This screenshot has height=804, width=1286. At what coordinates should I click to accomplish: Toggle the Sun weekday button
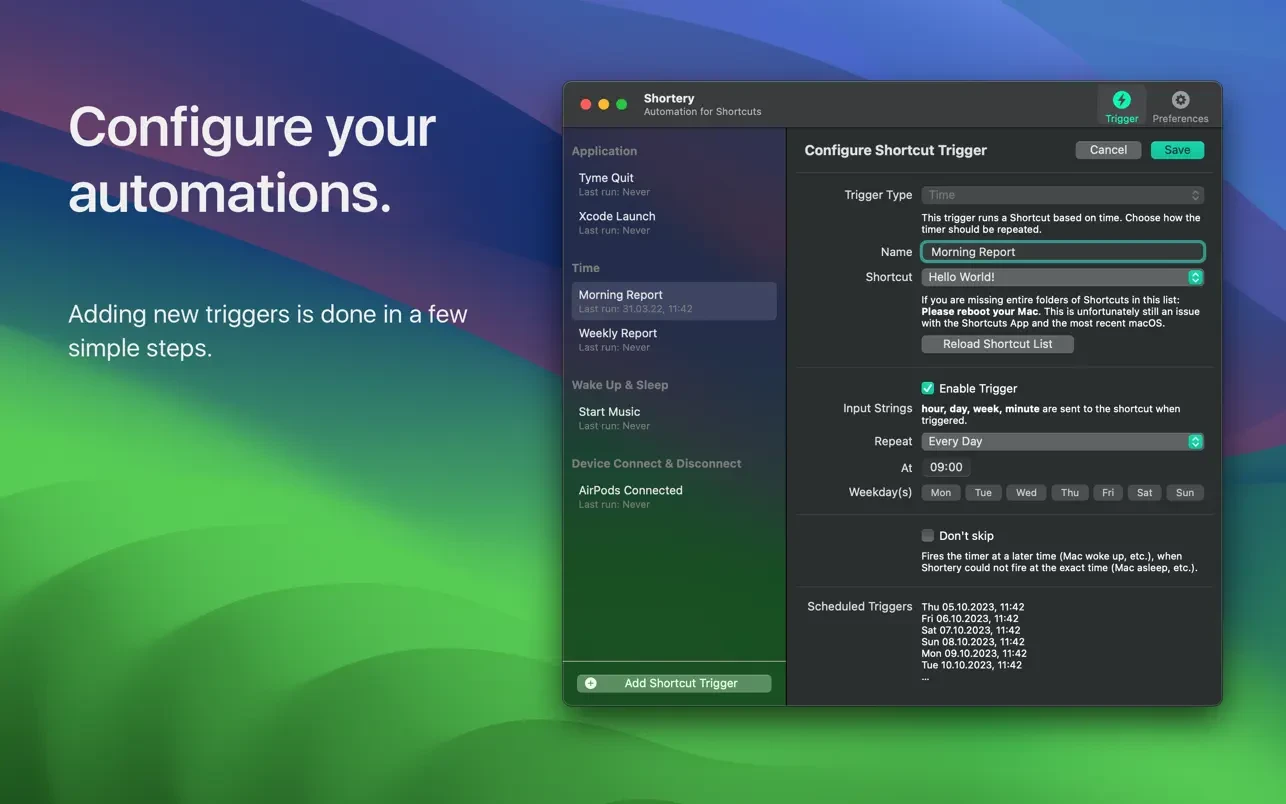[x=1184, y=492]
